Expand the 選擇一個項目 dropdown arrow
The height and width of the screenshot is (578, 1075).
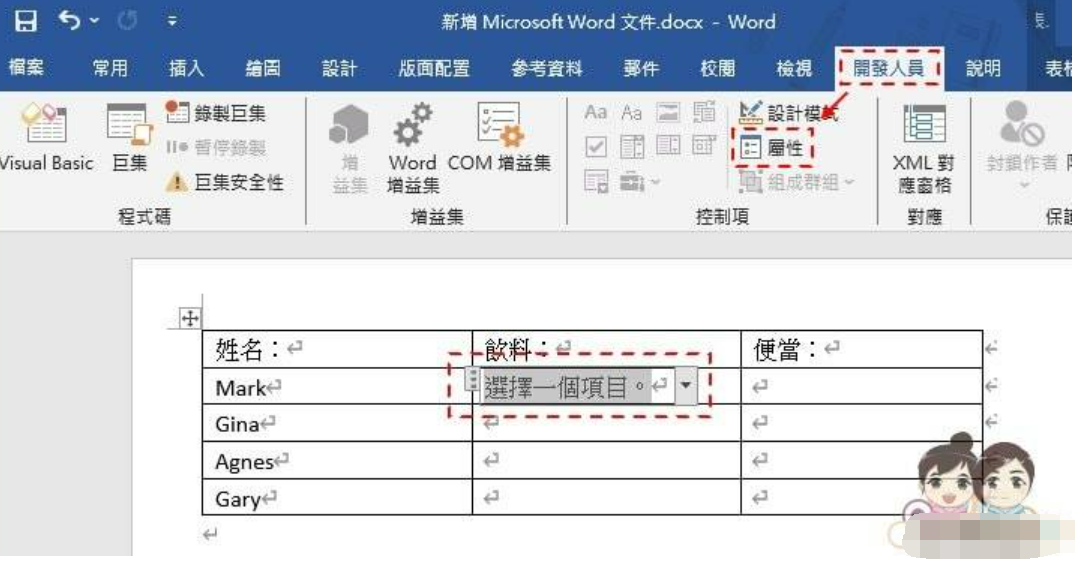(685, 386)
